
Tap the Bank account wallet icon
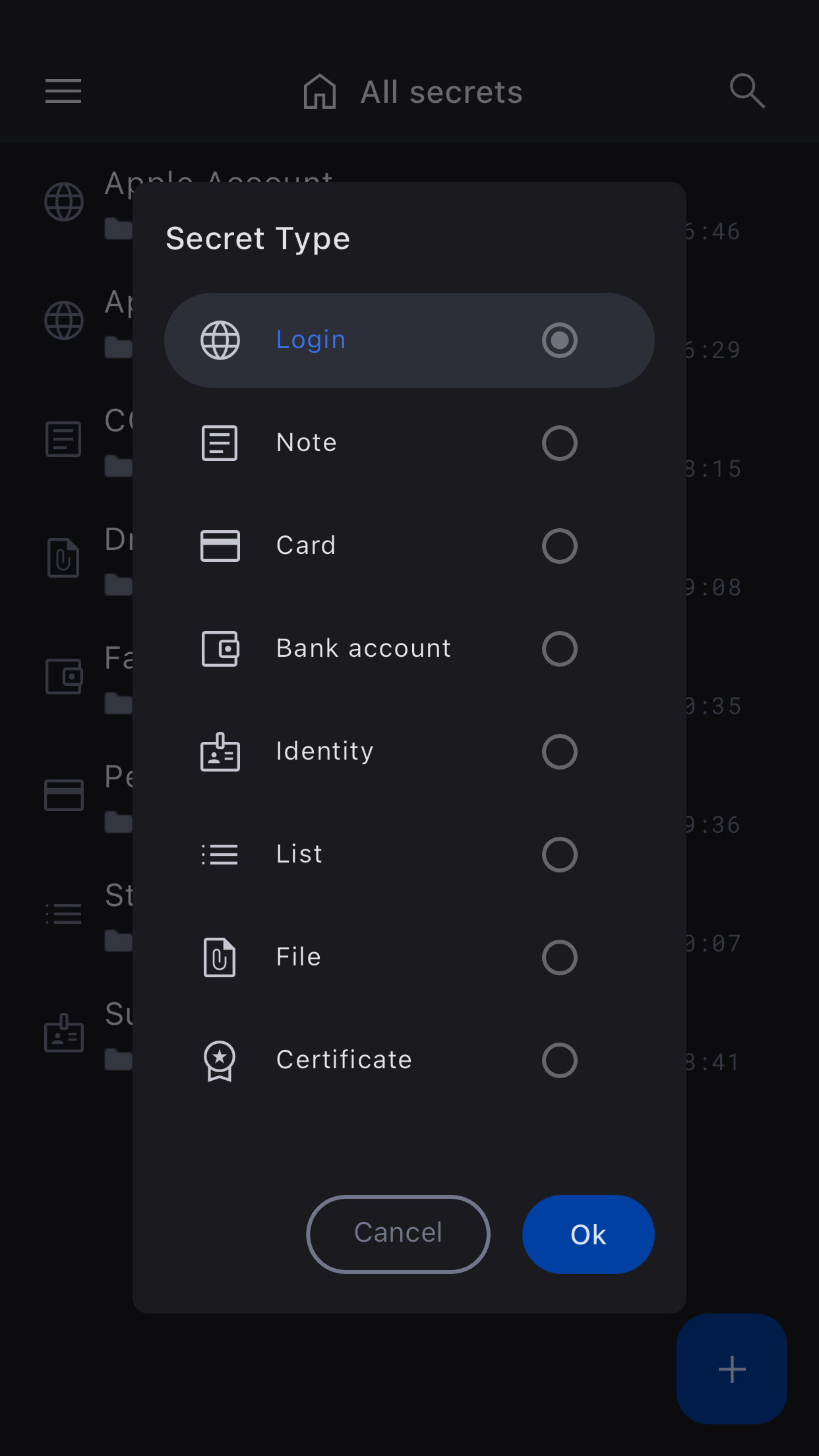coord(220,649)
